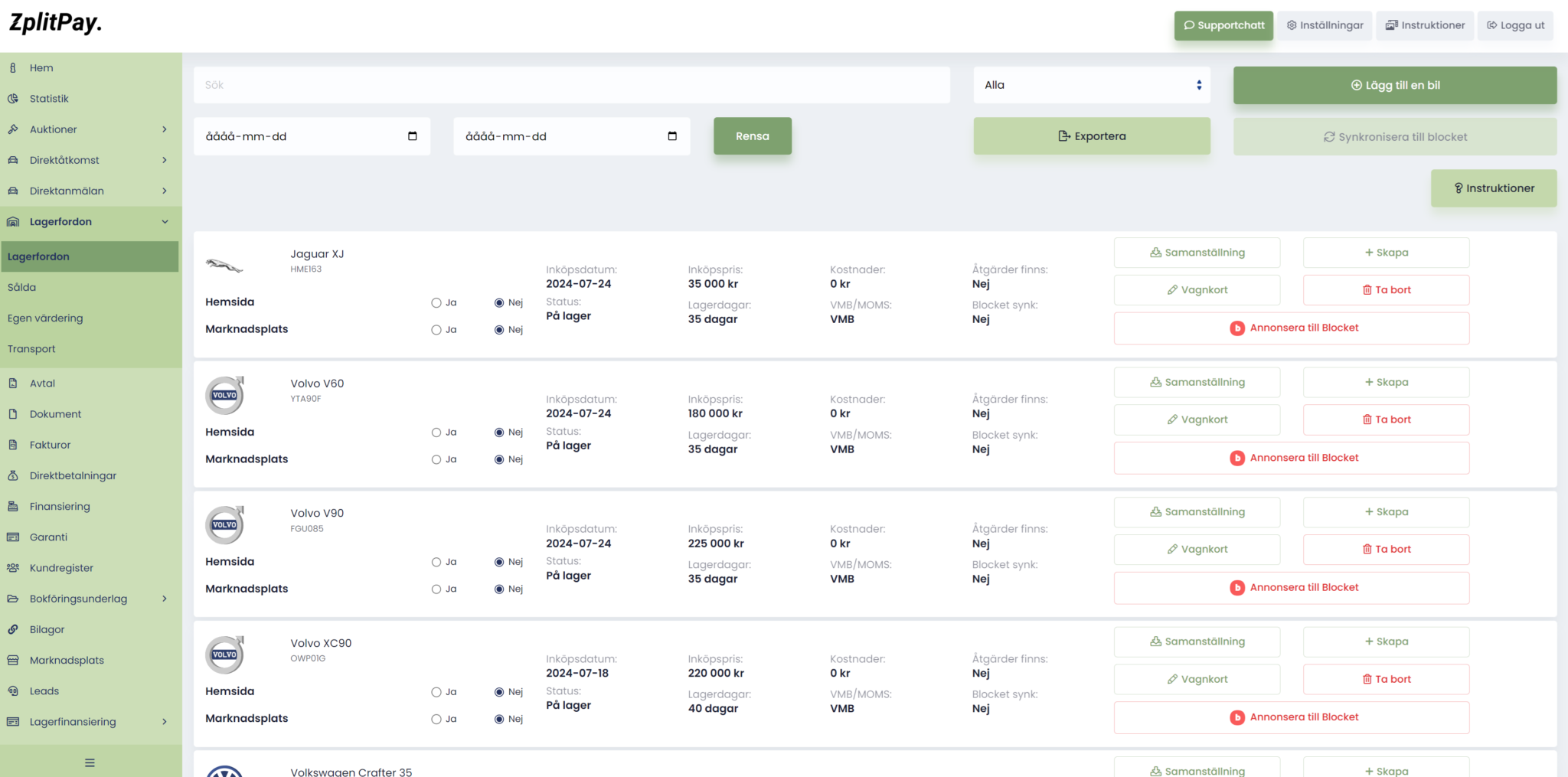Select Ja for Volvo V60 Marknadsplats
This screenshot has width=1568, height=777.
pyautogui.click(x=436, y=459)
